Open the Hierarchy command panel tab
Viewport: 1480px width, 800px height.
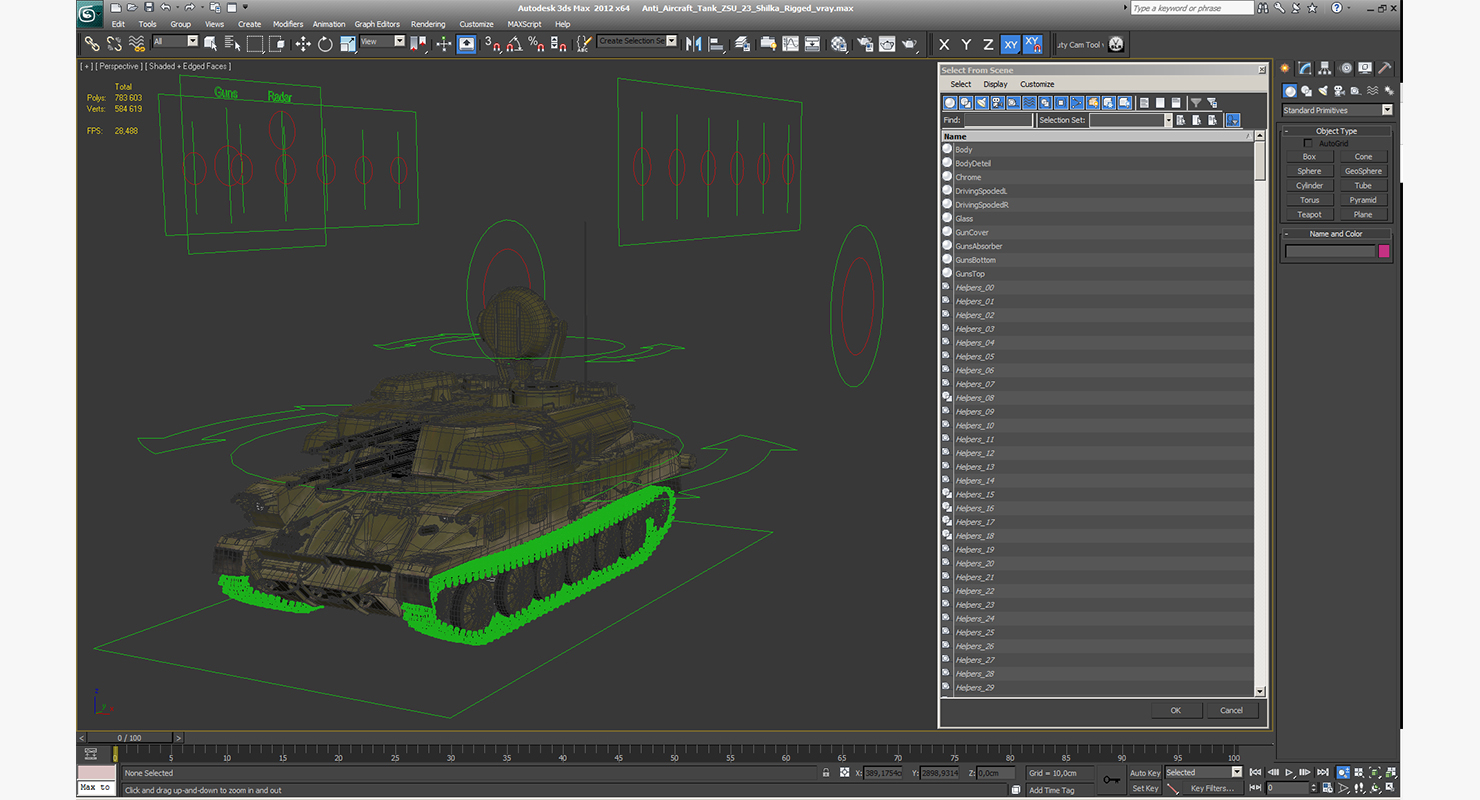point(1325,68)
